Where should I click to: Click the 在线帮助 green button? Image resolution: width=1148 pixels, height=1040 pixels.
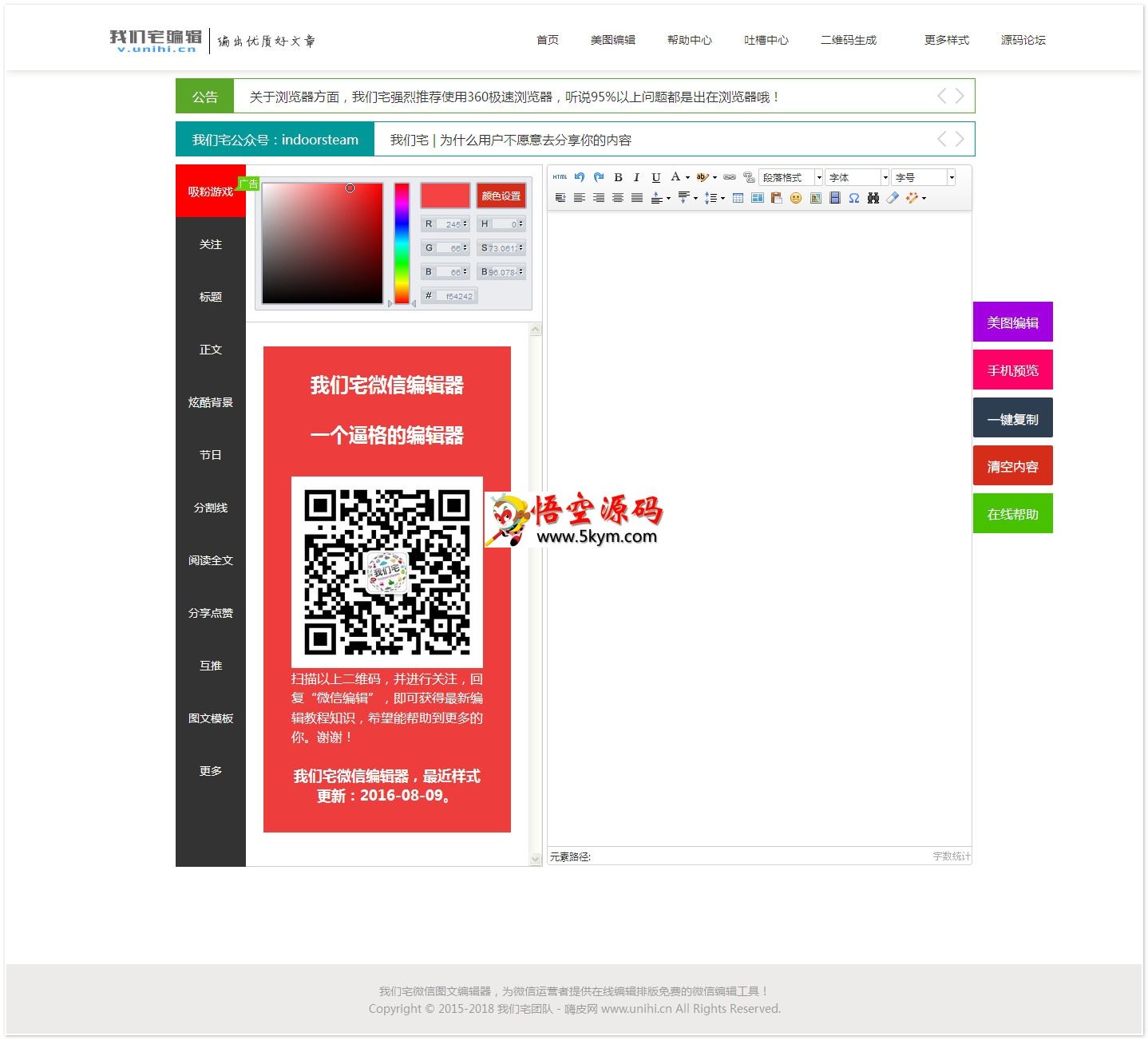(1013, 514)
